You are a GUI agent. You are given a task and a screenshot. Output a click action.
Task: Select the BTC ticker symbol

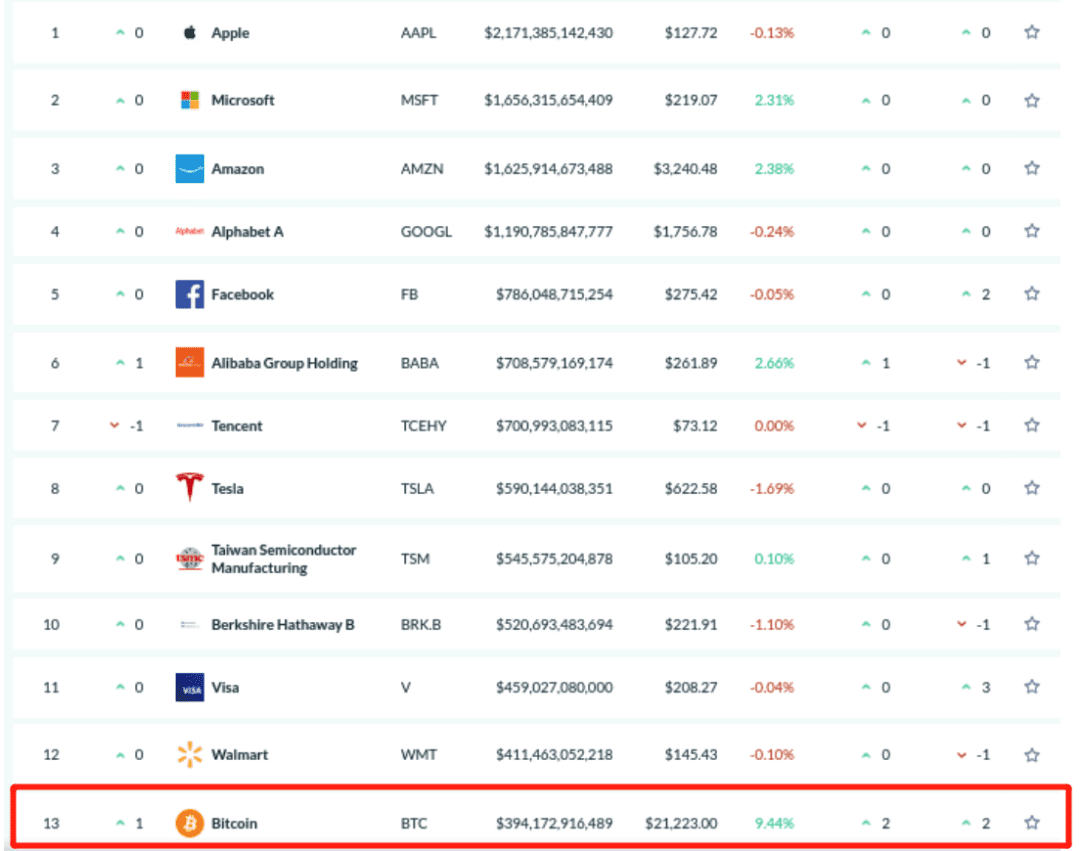(413, 823)
